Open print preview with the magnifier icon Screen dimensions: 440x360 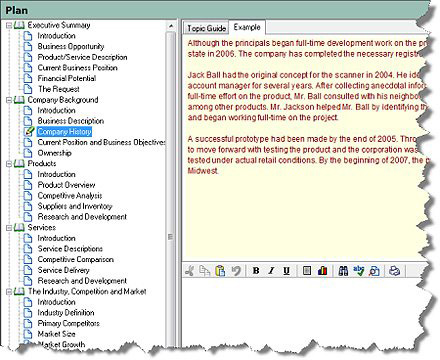(x=374, y=271)
